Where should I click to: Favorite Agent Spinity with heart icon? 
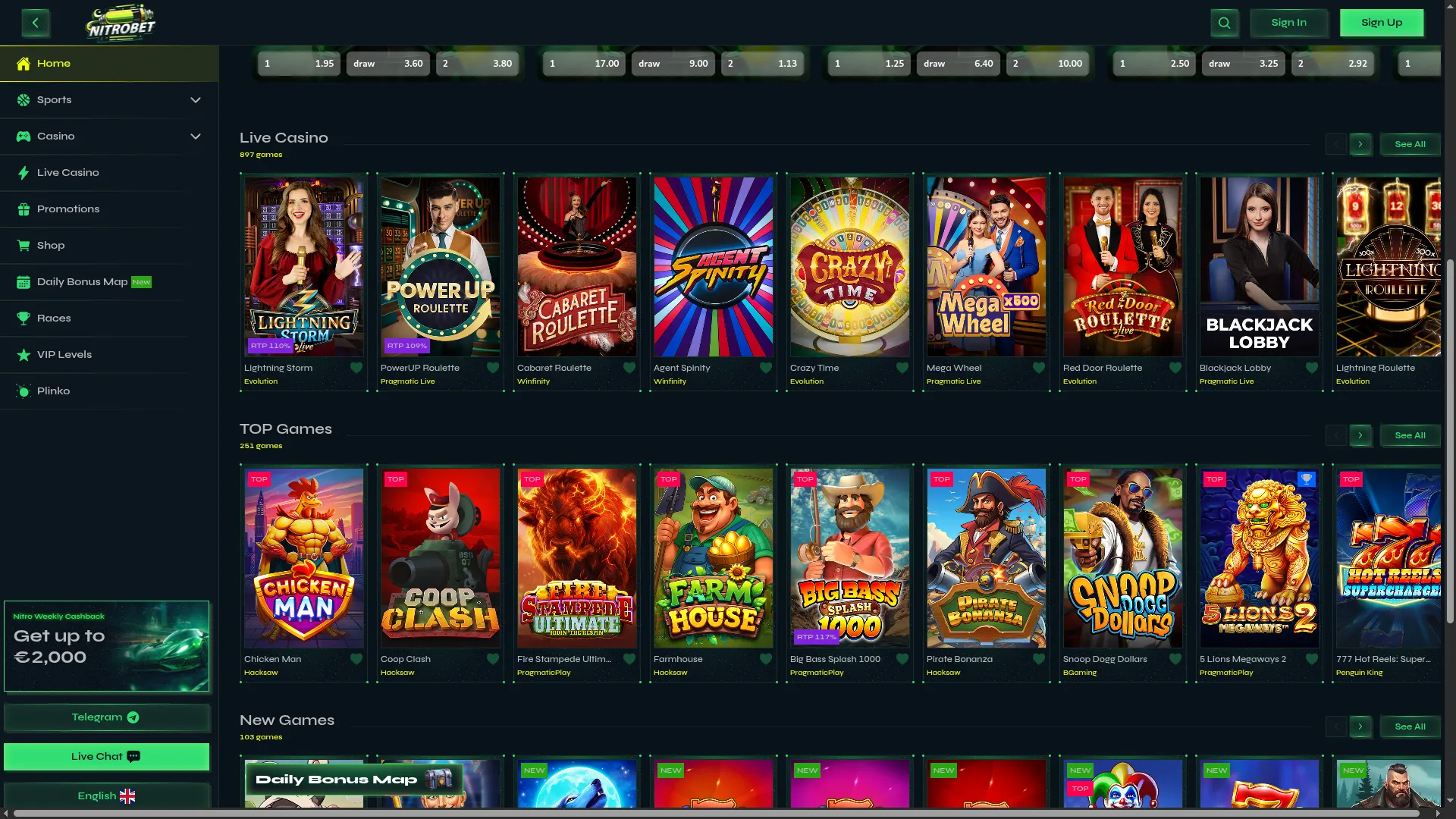click(766, 368)
